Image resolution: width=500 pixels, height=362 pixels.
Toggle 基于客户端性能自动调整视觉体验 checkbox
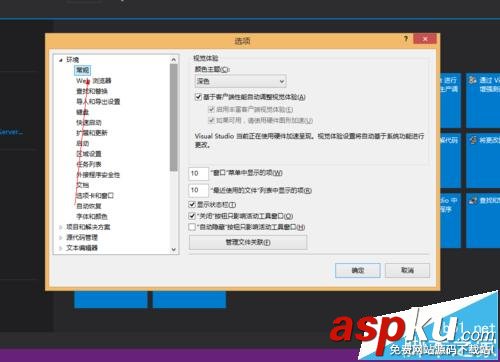pyautogui.click(x=198, y=97)
